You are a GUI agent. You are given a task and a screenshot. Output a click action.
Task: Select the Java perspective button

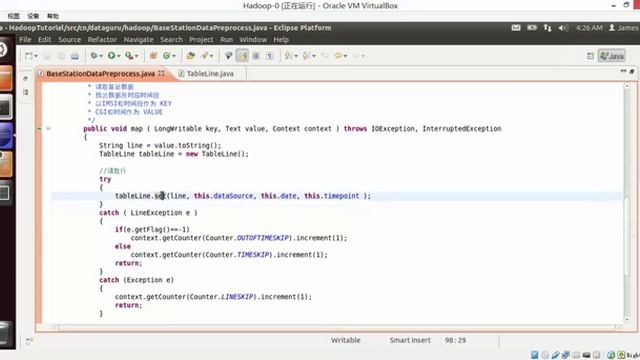pyautogui.click(x=612, y=56)
